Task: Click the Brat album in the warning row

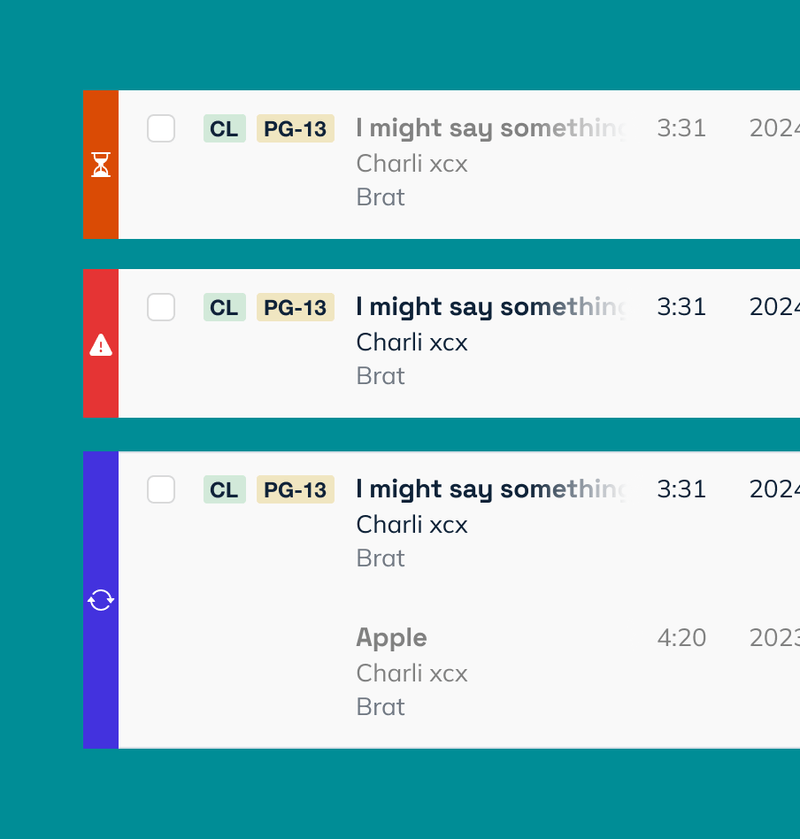Action: [380, 376]
